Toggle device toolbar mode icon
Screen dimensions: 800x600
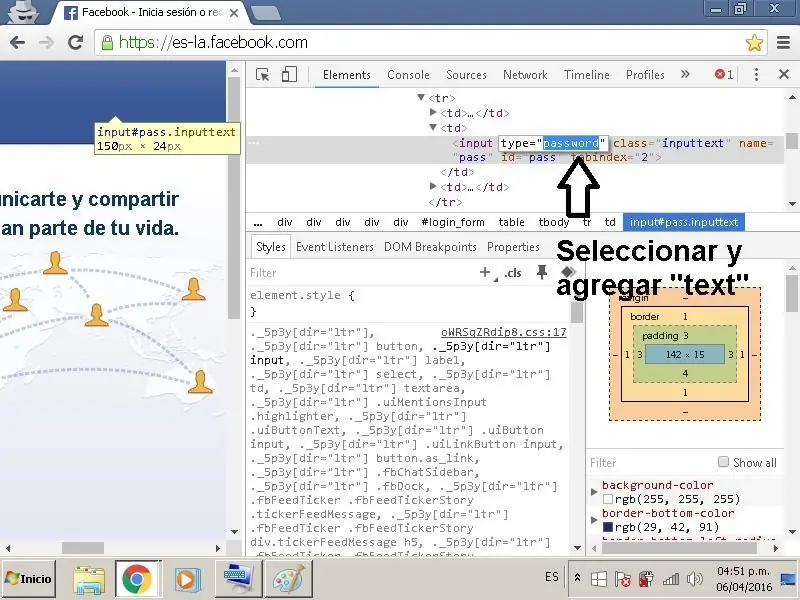click(289, 74)
